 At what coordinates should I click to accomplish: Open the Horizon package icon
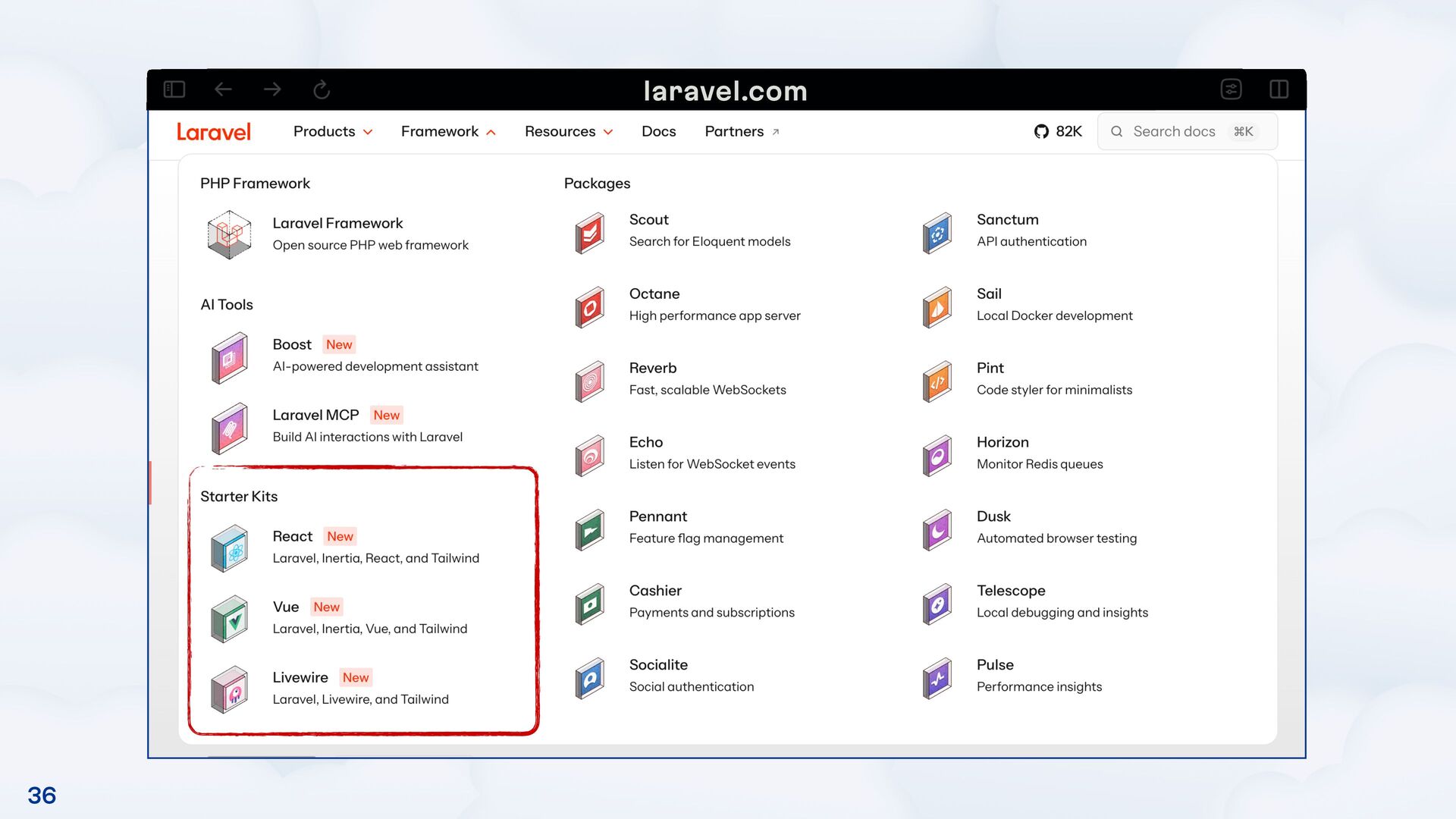point(937,456)
